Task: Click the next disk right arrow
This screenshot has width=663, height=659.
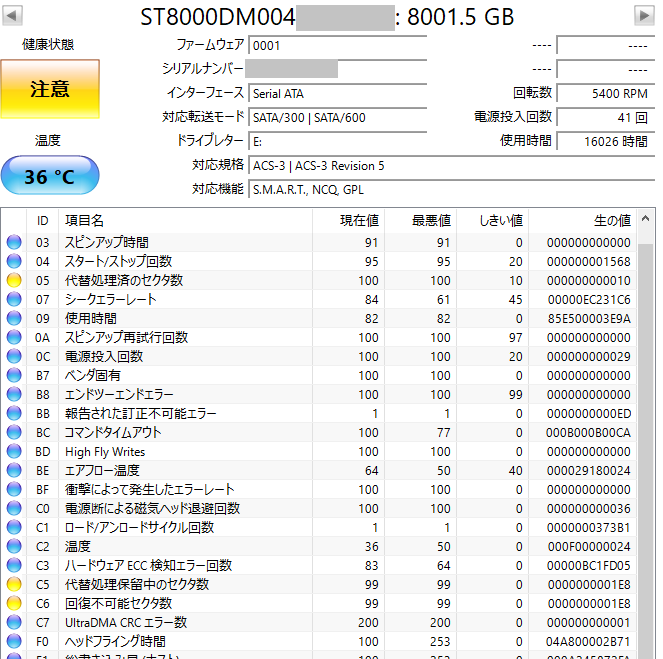Action: tap(644, 16)
